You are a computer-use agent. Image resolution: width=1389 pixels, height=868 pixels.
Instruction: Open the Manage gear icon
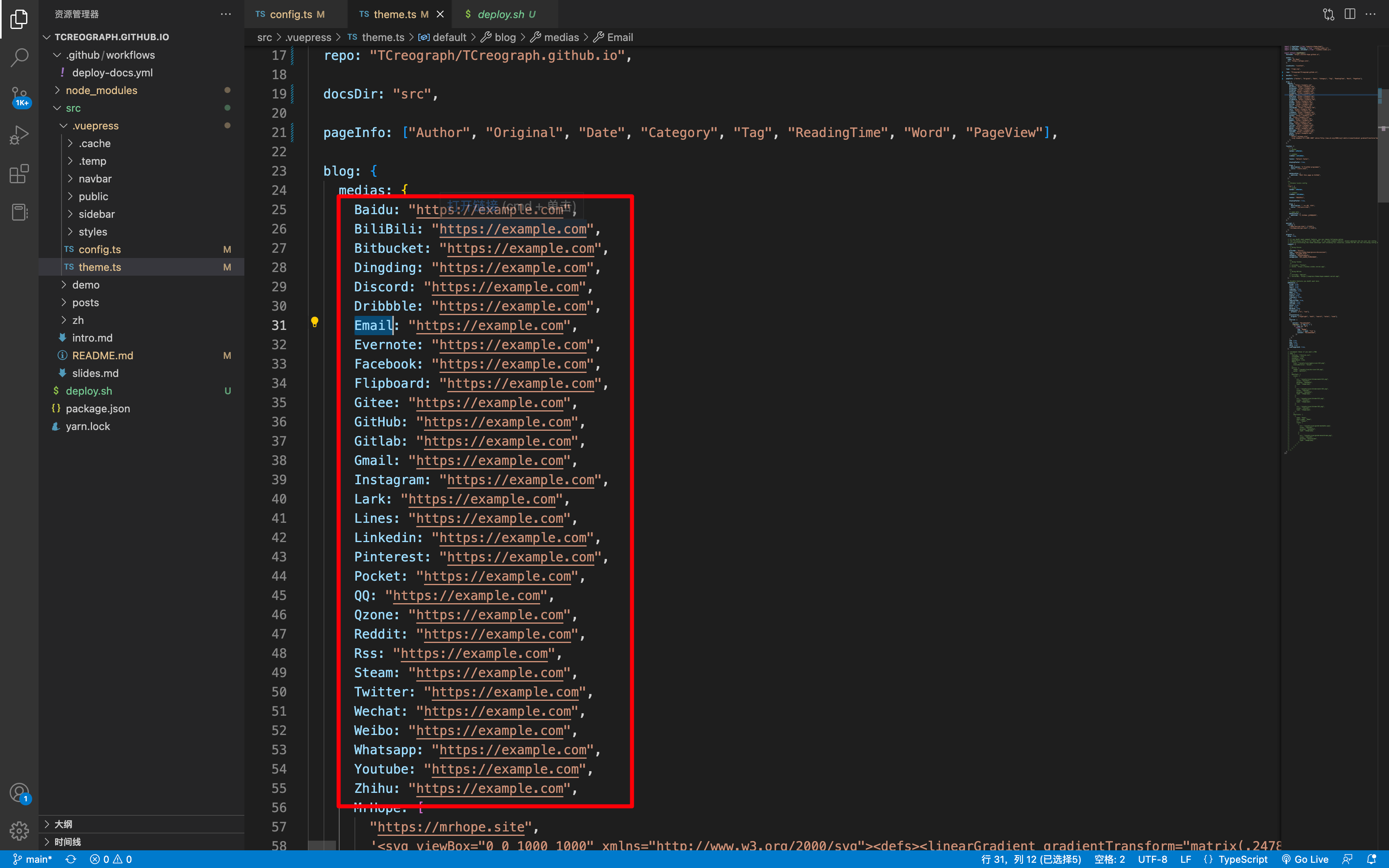[19, 831]
